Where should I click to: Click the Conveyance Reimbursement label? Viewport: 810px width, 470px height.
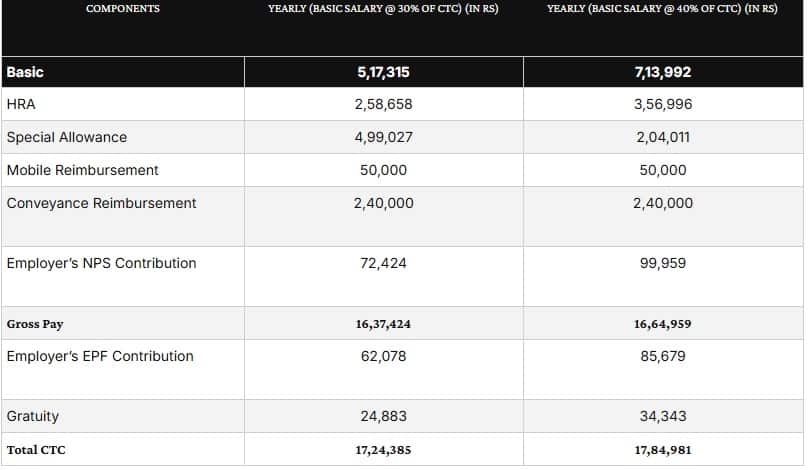click(x=102, y=203)
